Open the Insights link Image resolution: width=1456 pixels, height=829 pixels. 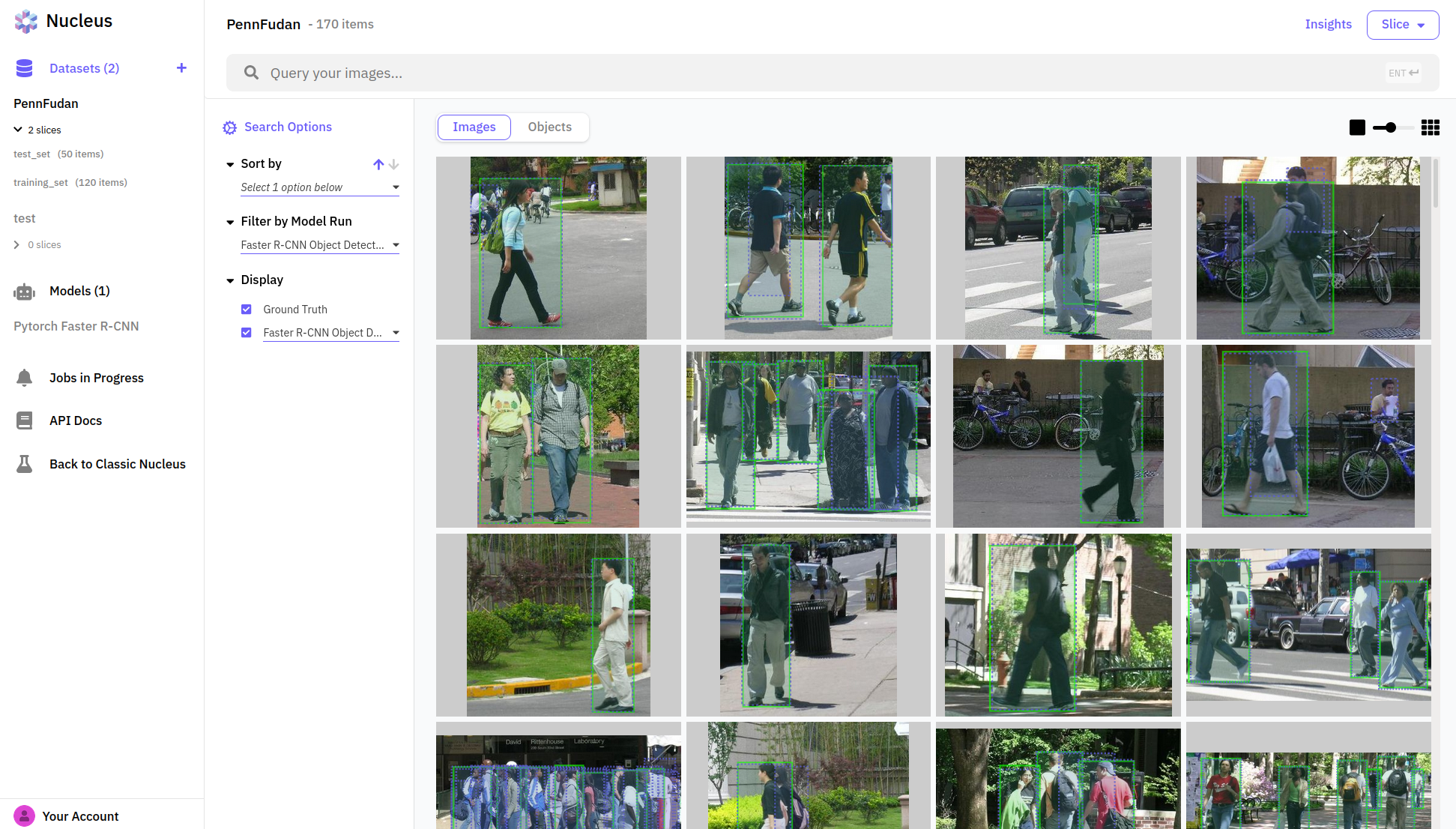pos(1328,24)
